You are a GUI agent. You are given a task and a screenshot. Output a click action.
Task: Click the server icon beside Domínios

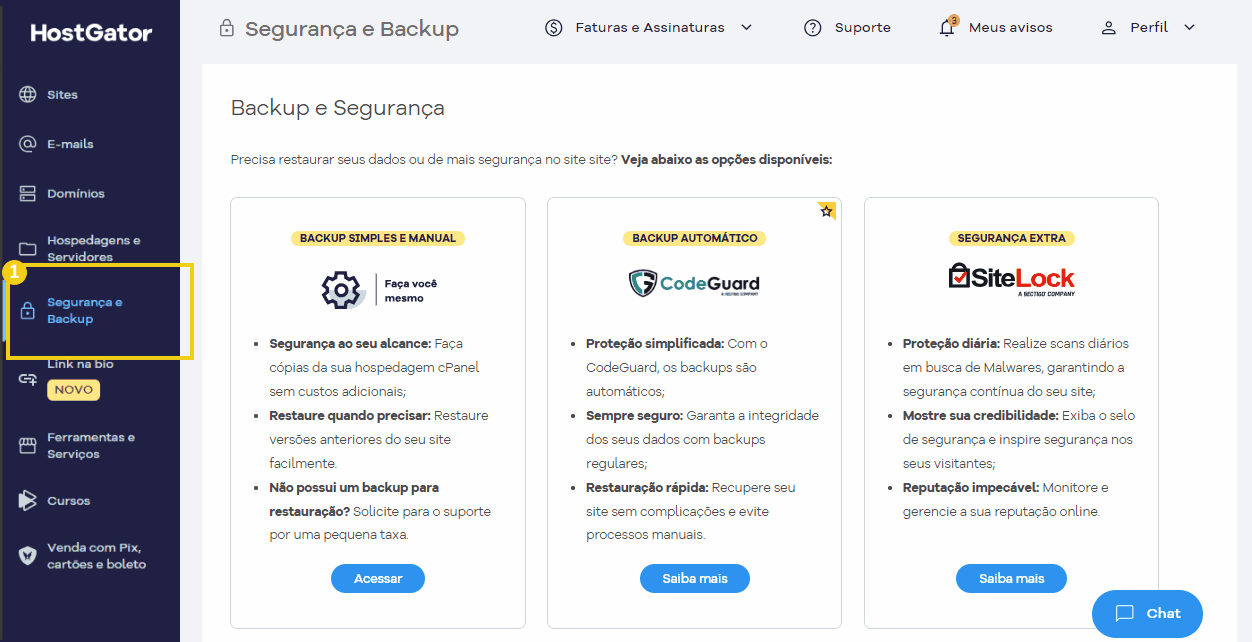coord(28,194)
